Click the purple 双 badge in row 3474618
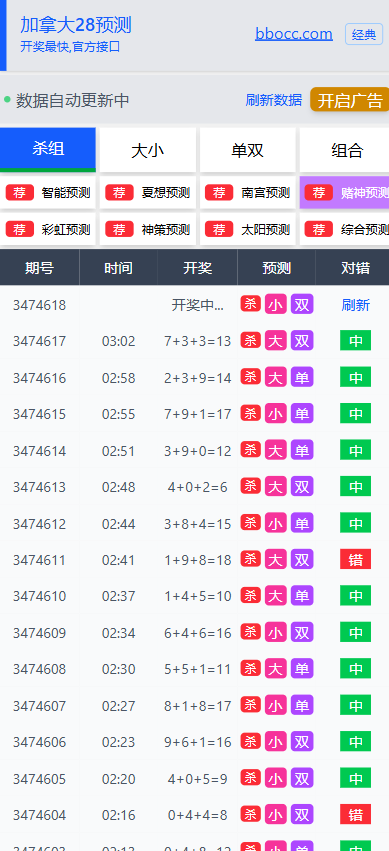This screenshot has width=389, height=851. [302, 304]
